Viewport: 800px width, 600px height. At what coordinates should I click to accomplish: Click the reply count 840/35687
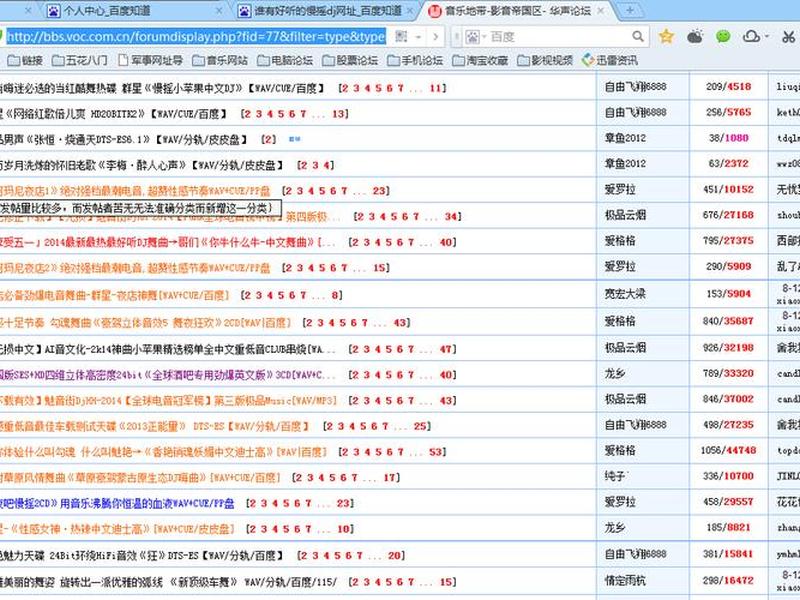click(x=729, y=321)
